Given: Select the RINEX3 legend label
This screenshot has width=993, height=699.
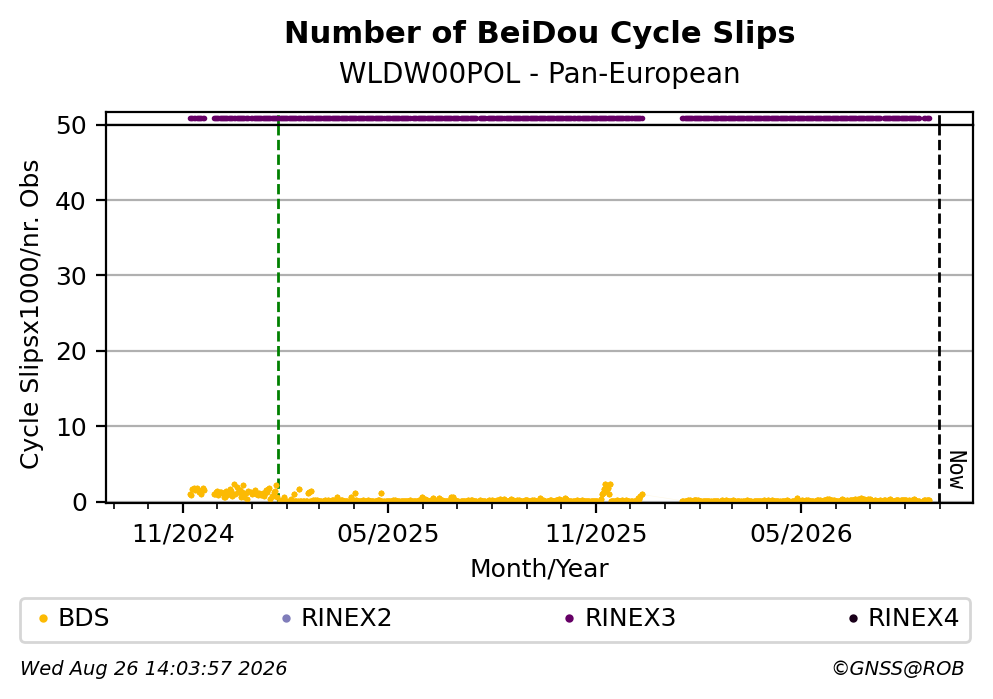Looking at the screenshot, I should point(630,618).
